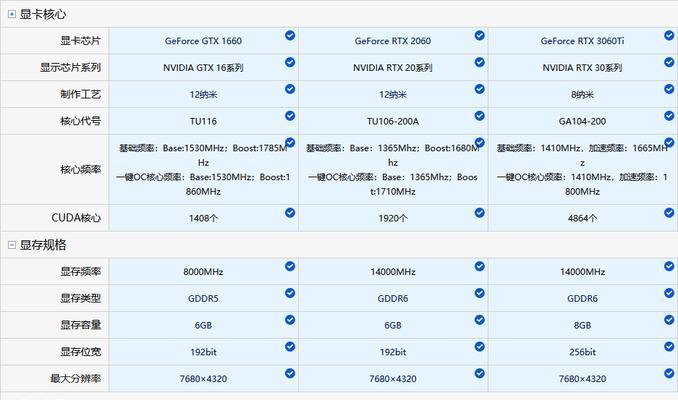Click check mark in 8000MHz cell
The image size is (678, 400).
tap(290, 266)
